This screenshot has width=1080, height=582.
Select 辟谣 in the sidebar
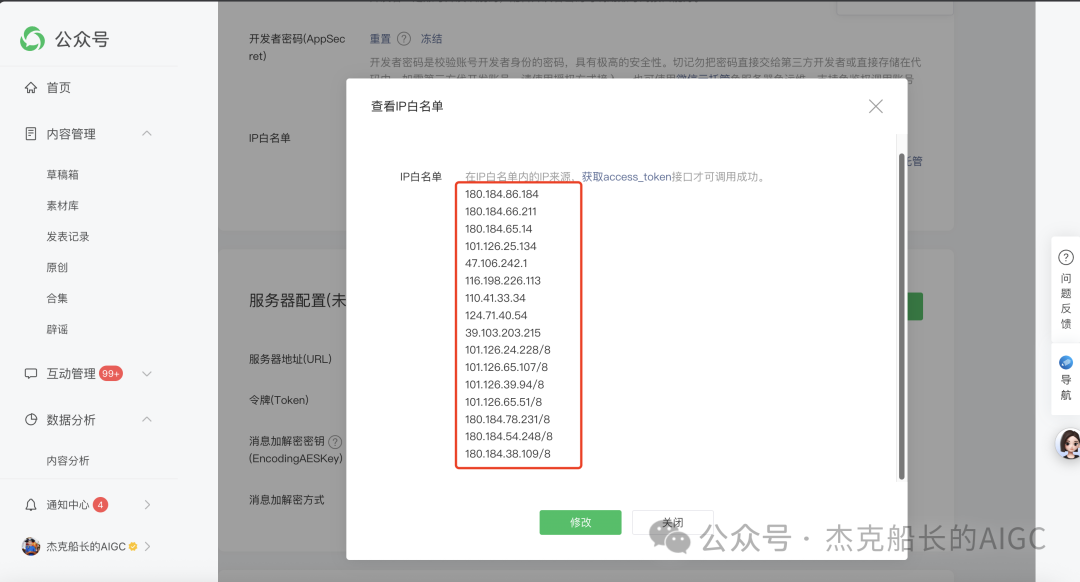click(x=57, y=330)
